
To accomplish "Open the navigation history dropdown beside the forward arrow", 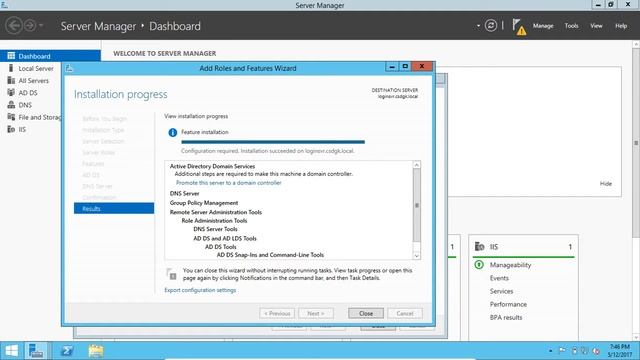I will pos(41,26).
